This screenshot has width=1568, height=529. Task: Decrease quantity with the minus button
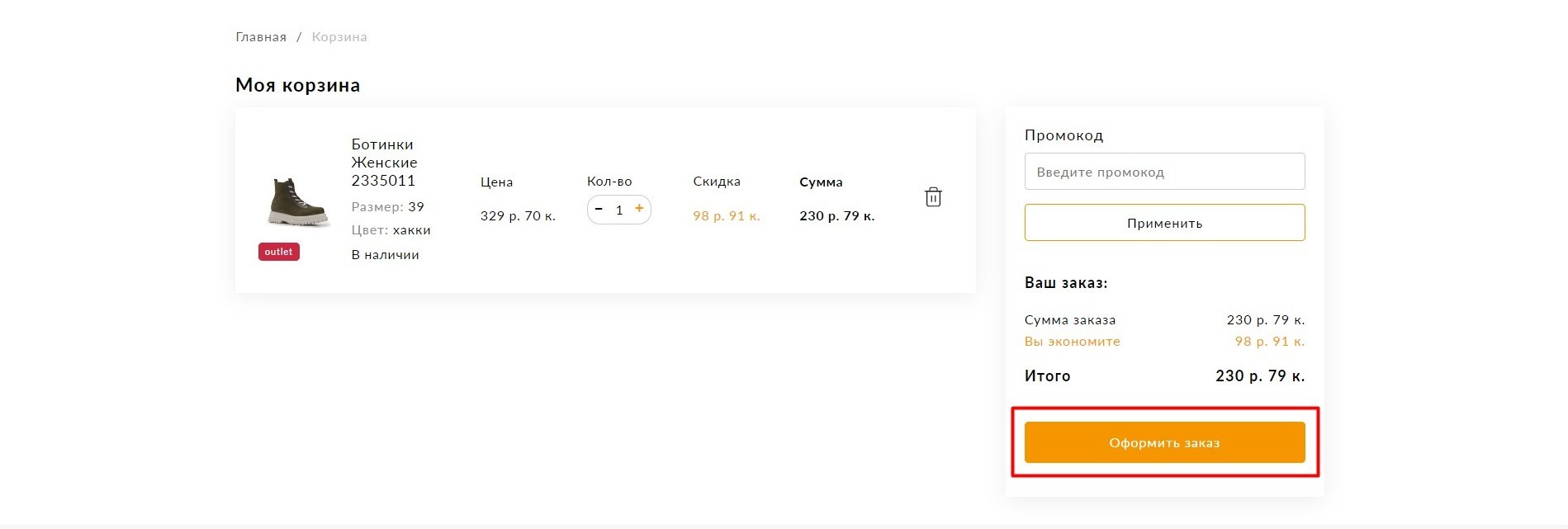click(599, 209)
